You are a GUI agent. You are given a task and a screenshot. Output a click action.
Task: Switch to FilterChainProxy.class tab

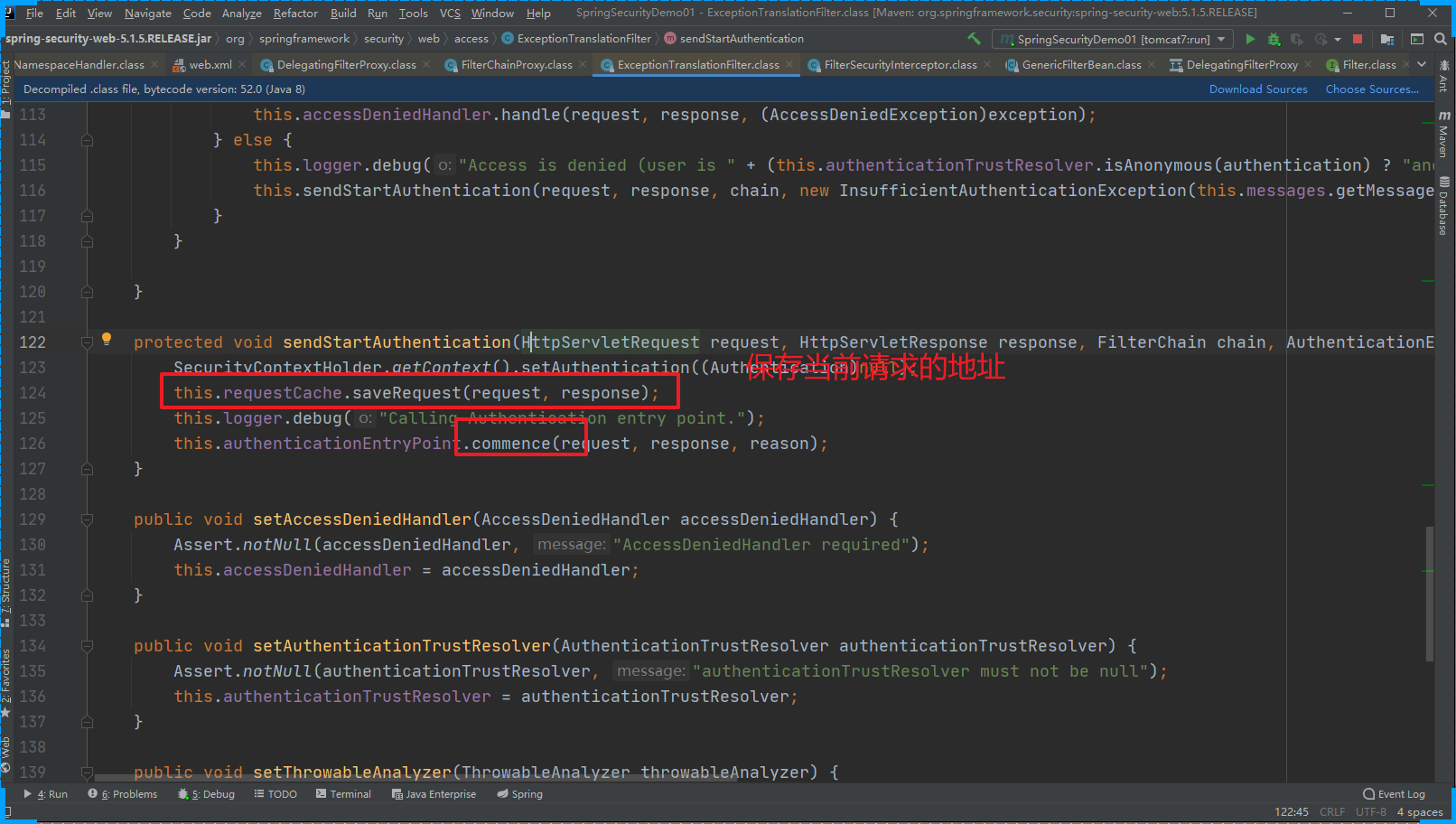[x=517, y=65]
